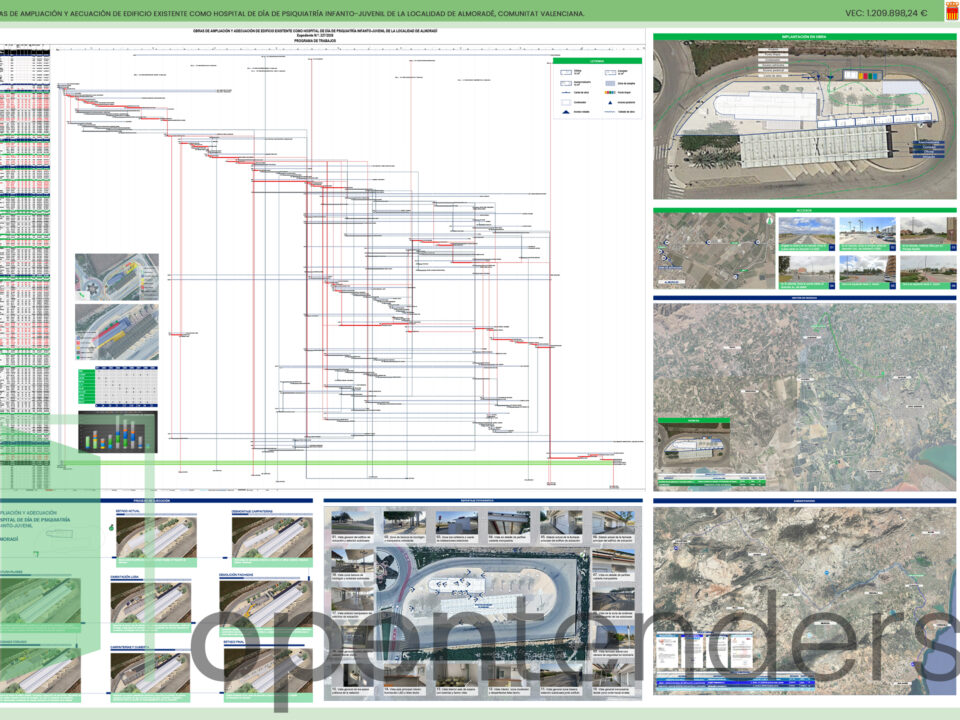Click the green north arrow on the access map
Screen dimensions: 960x720
770,220
